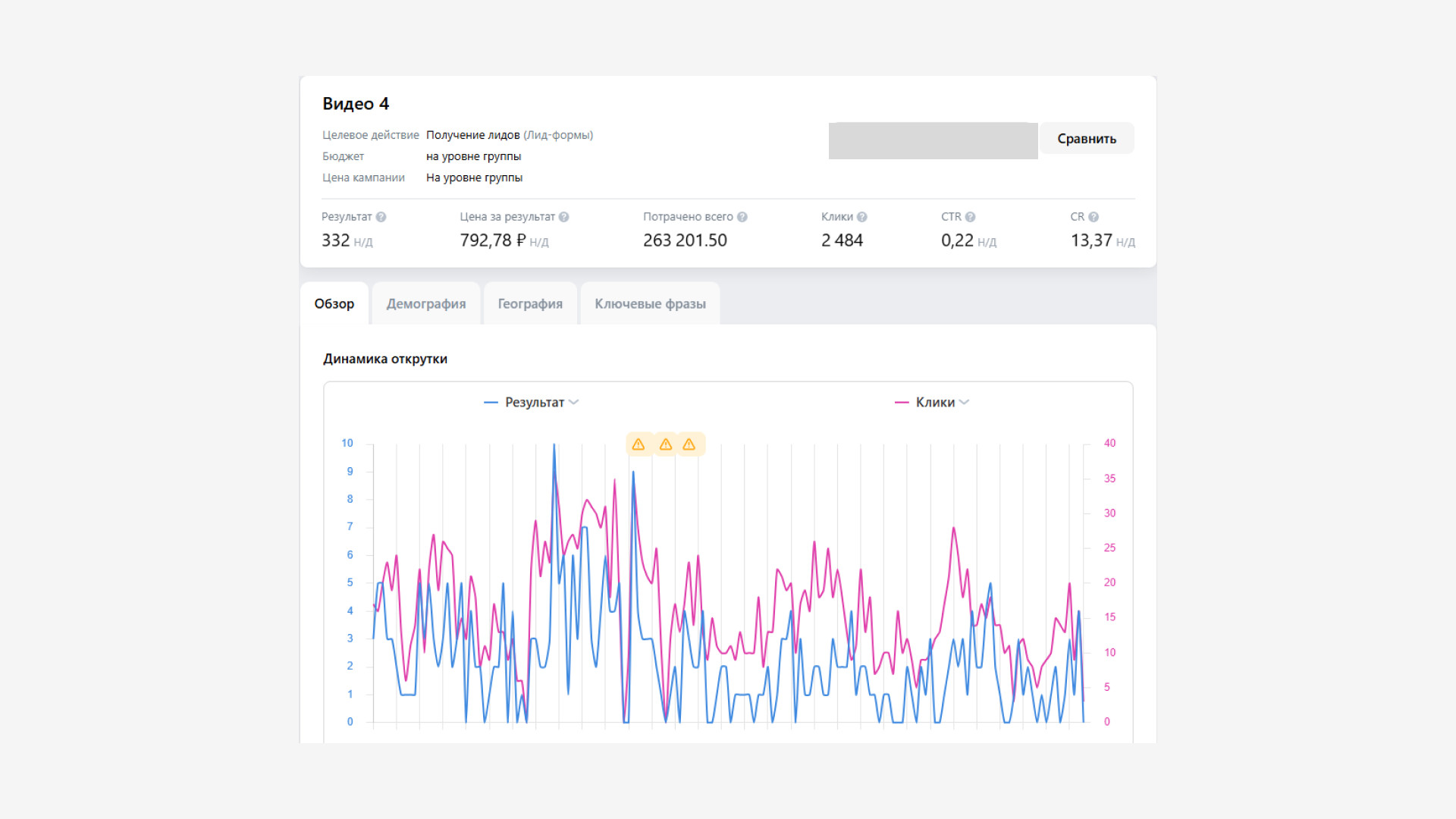
Task: Click the help icon next to Результат
Action: tap(381, 217)
